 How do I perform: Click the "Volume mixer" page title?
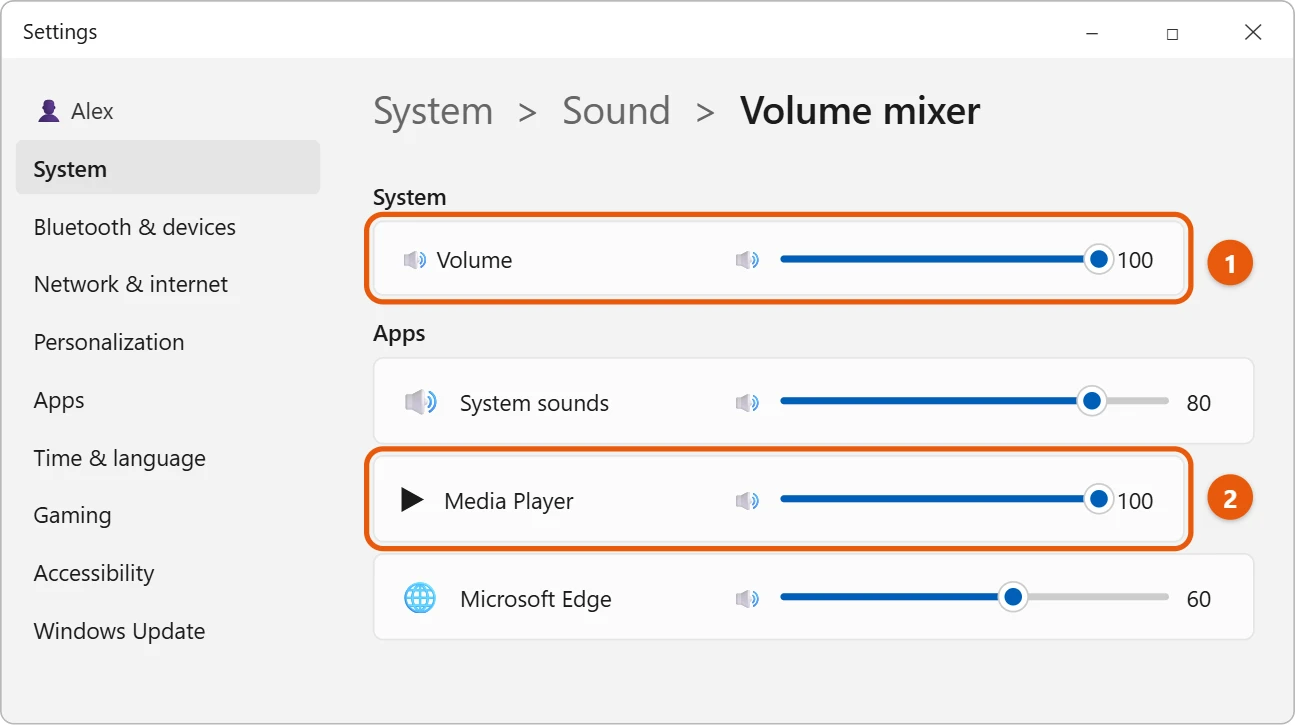[x=860, y=111]
